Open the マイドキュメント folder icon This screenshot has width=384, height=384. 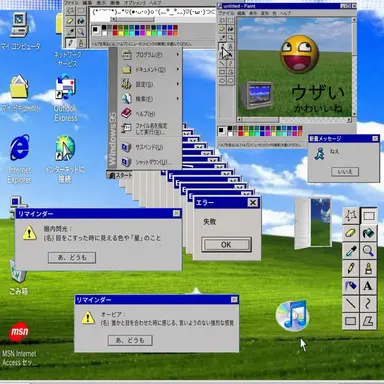pyautogui.click(x=20, y=93)
